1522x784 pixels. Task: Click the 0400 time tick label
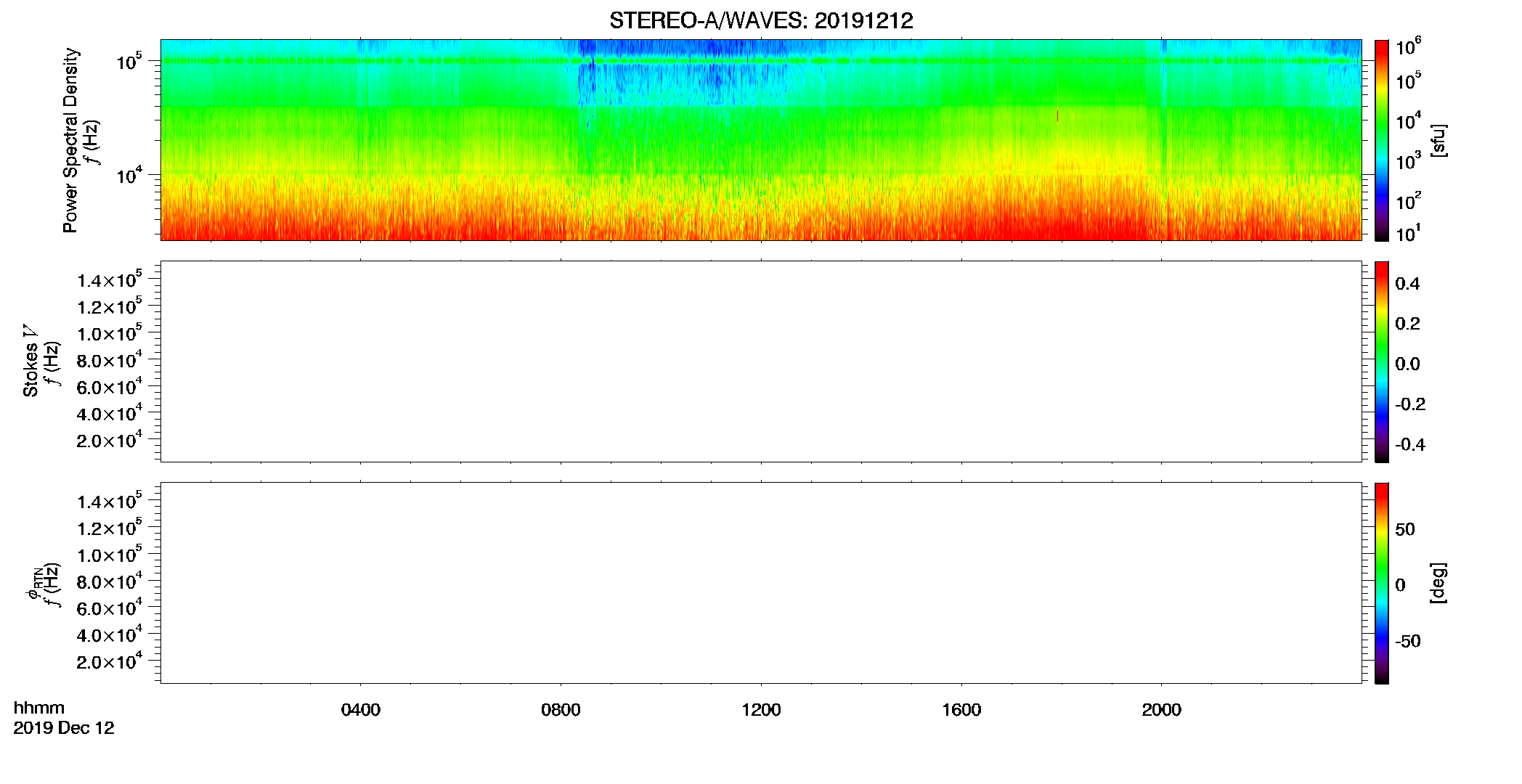coord(361,710)
